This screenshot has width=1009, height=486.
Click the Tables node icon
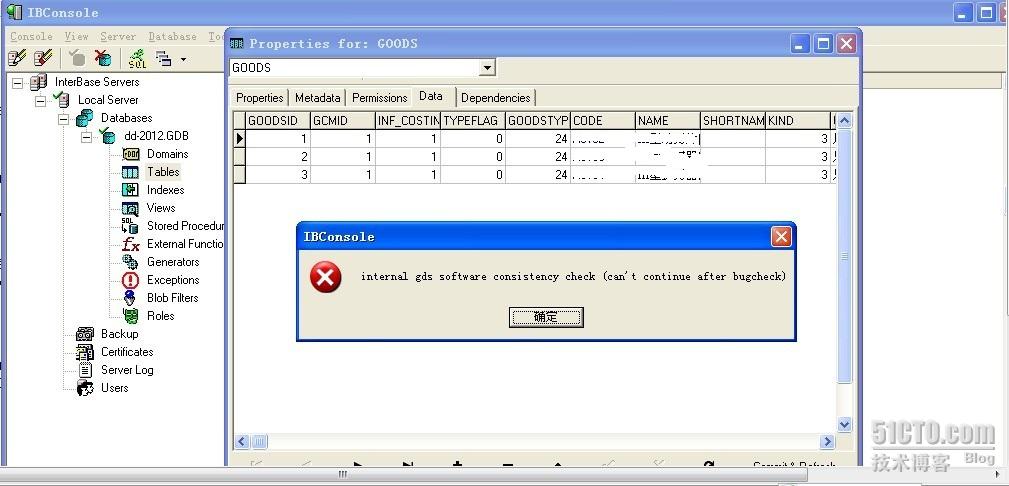131,172
